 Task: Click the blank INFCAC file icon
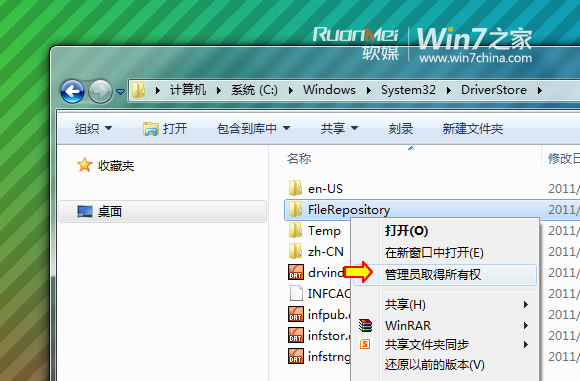point(296,293)
